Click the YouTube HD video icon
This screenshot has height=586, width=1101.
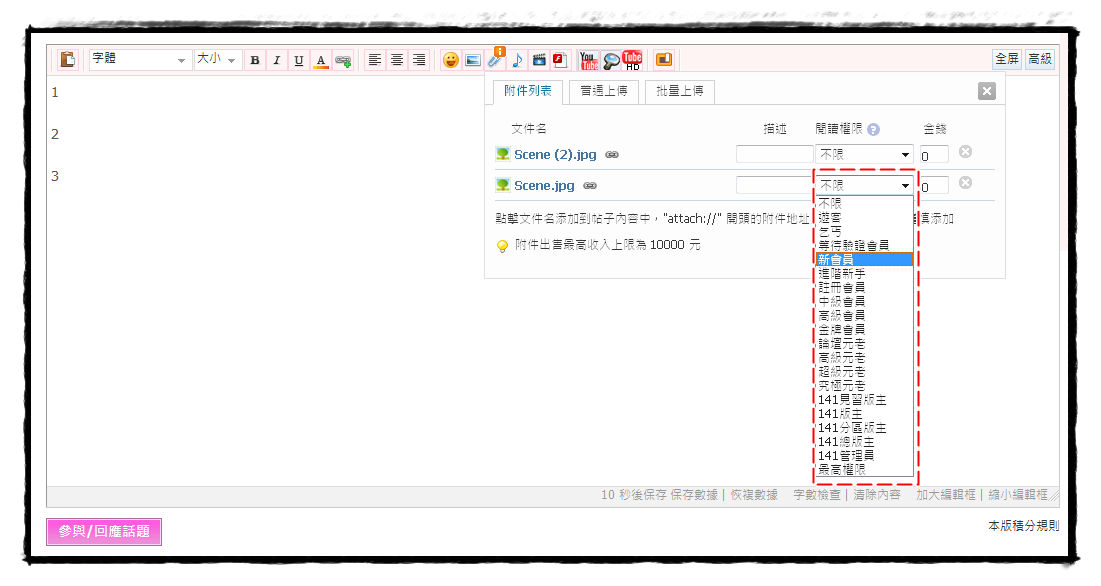click(x=633, y=60)
